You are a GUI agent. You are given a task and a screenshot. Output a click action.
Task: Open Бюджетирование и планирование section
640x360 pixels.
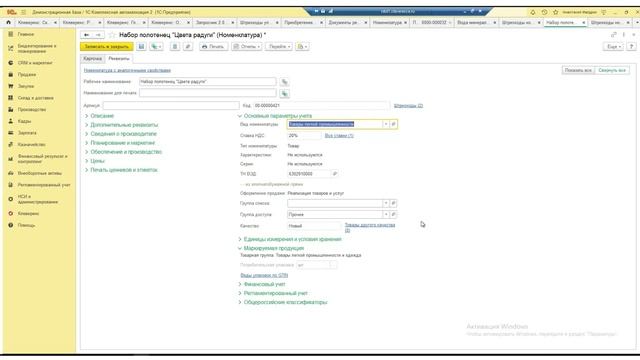(37, 49)
